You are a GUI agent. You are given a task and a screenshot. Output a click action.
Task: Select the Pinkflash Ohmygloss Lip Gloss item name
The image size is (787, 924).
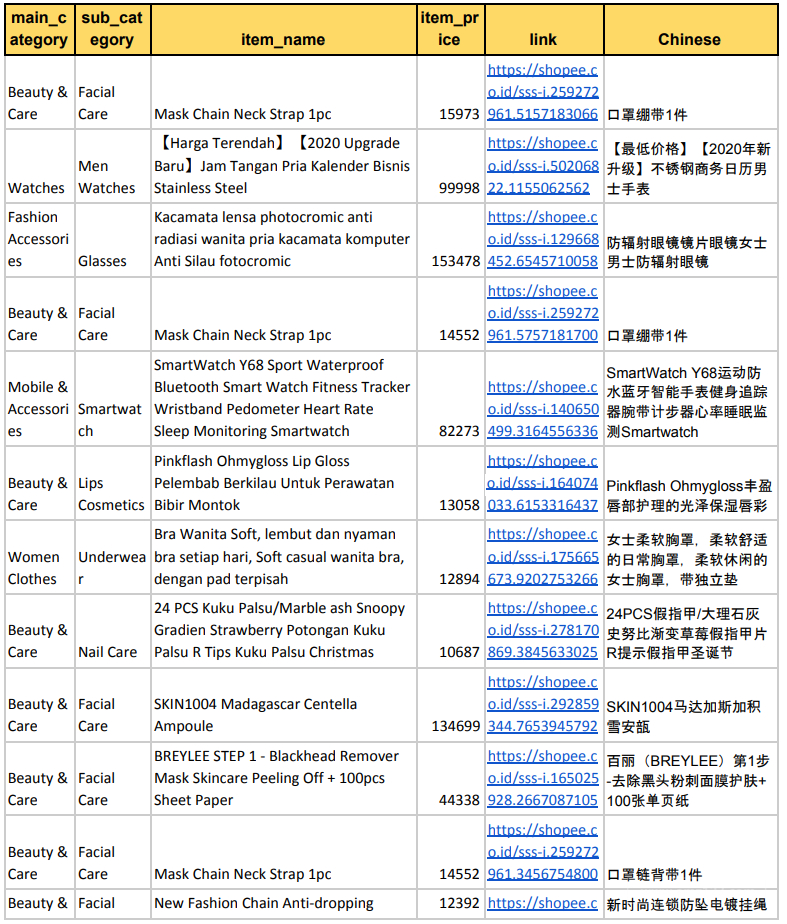[x=283, y=483]
